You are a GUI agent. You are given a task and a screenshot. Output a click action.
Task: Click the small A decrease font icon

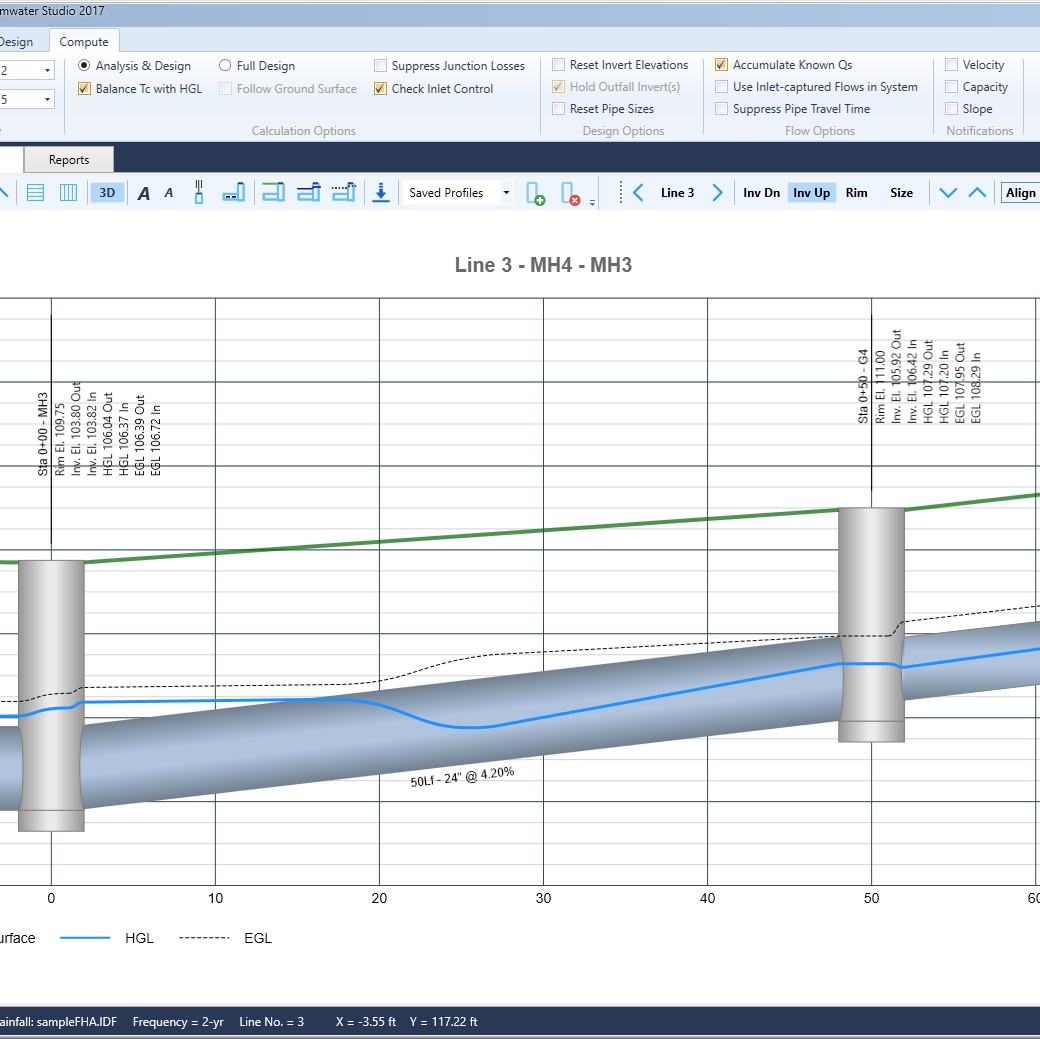(x=169, y=193)
